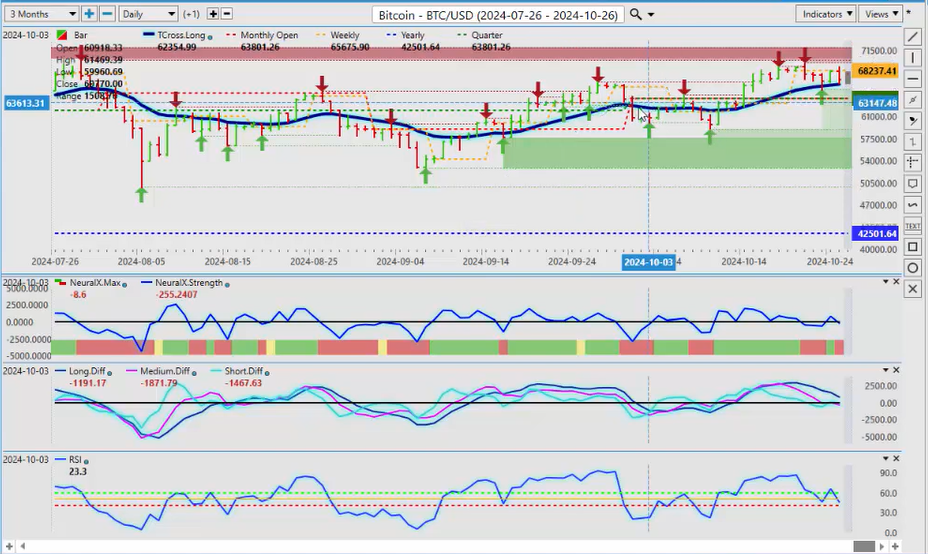Screen dimensions: 928x554
Task: Click the Bar color swatch icon
Action: click(62, 36)
